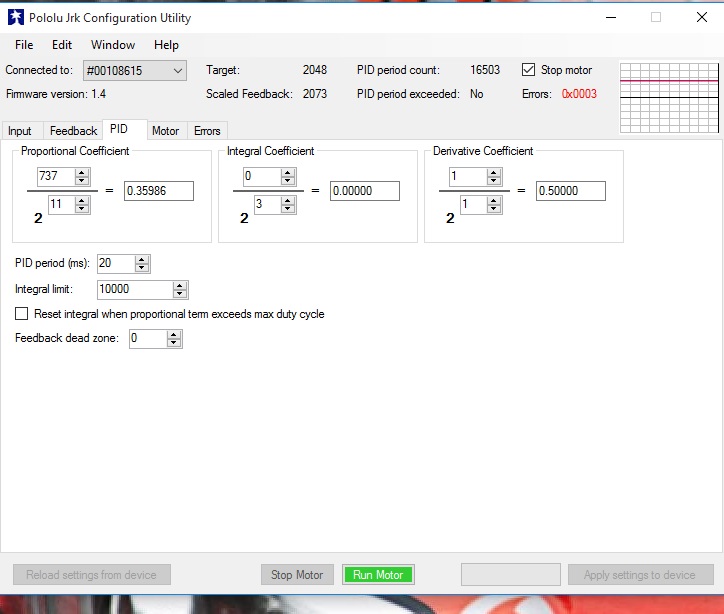Viewport: 724px width, 614px height.
Task: Increase proportional exponent 11 with up arrow
Action: point(82,200)
